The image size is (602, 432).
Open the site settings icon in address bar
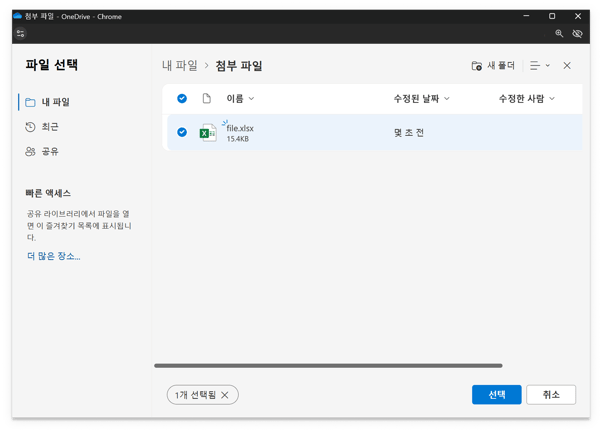(20, 34)
